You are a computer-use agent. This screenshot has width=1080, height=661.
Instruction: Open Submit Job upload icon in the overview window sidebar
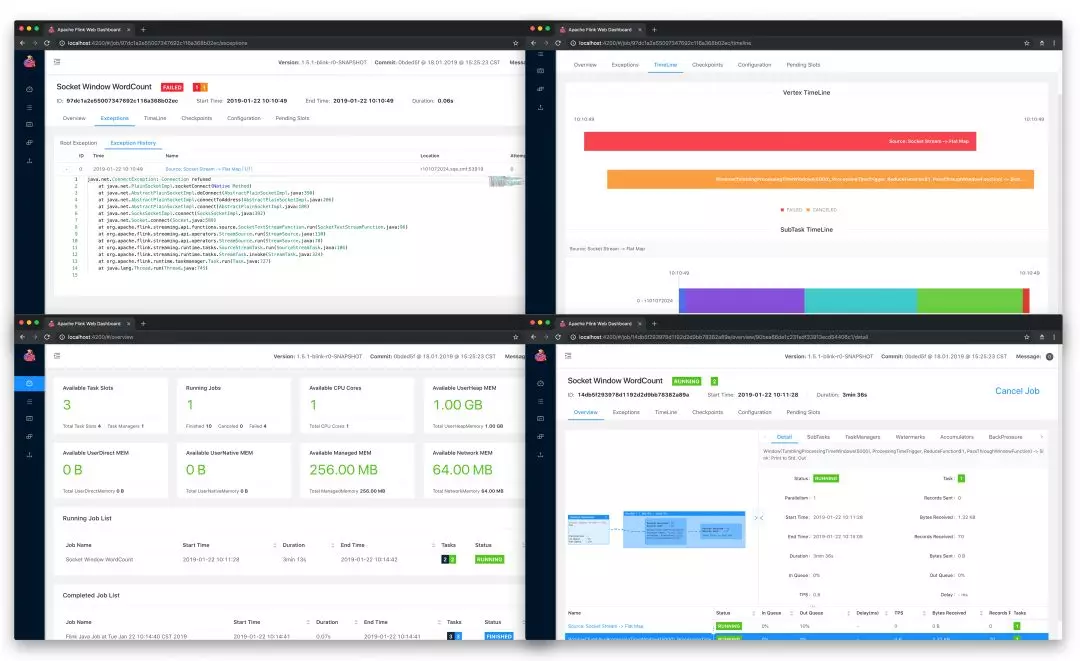(29, 454)
